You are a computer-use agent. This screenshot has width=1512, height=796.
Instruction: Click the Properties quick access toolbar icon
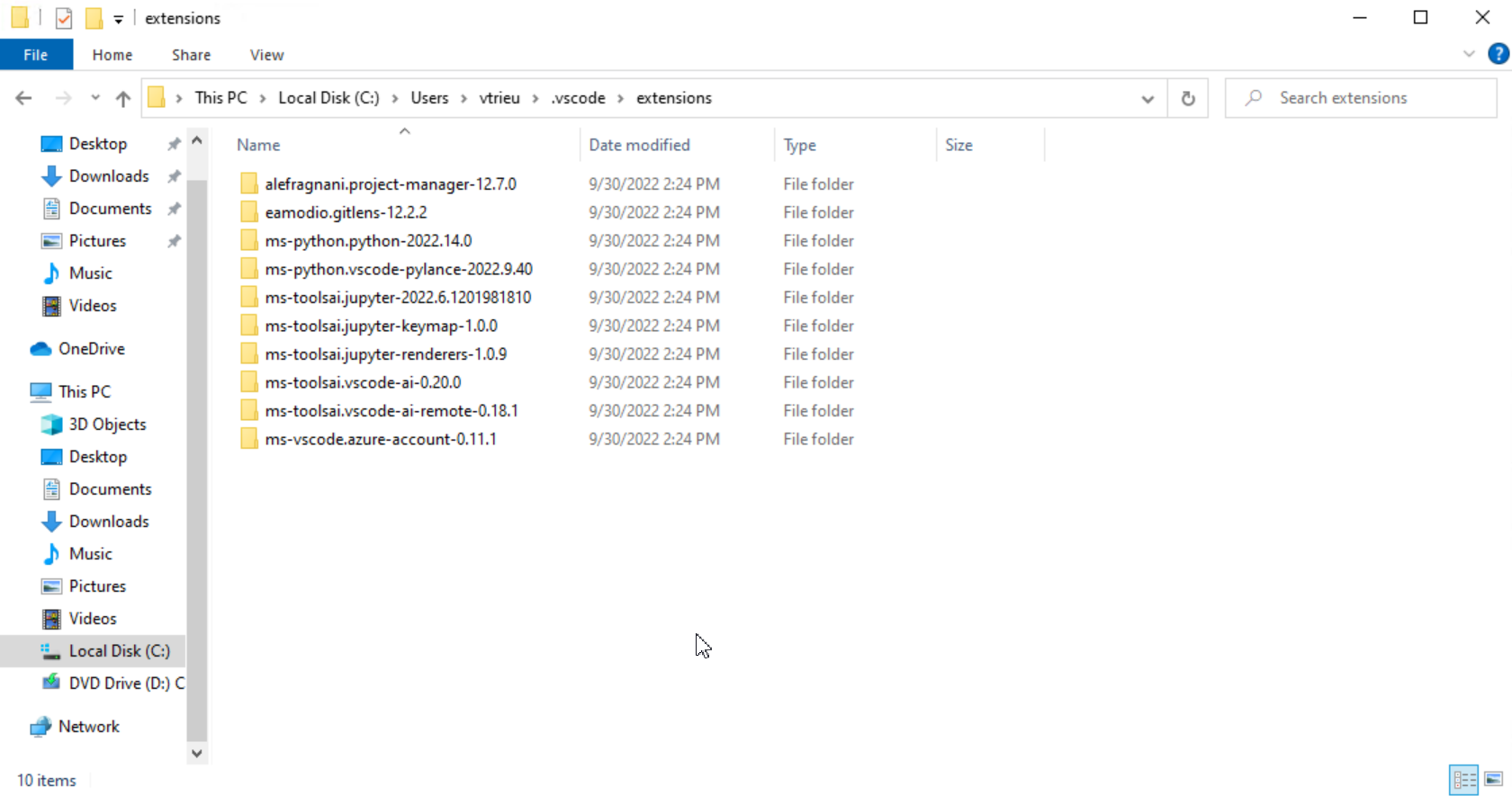click(63, 18)
